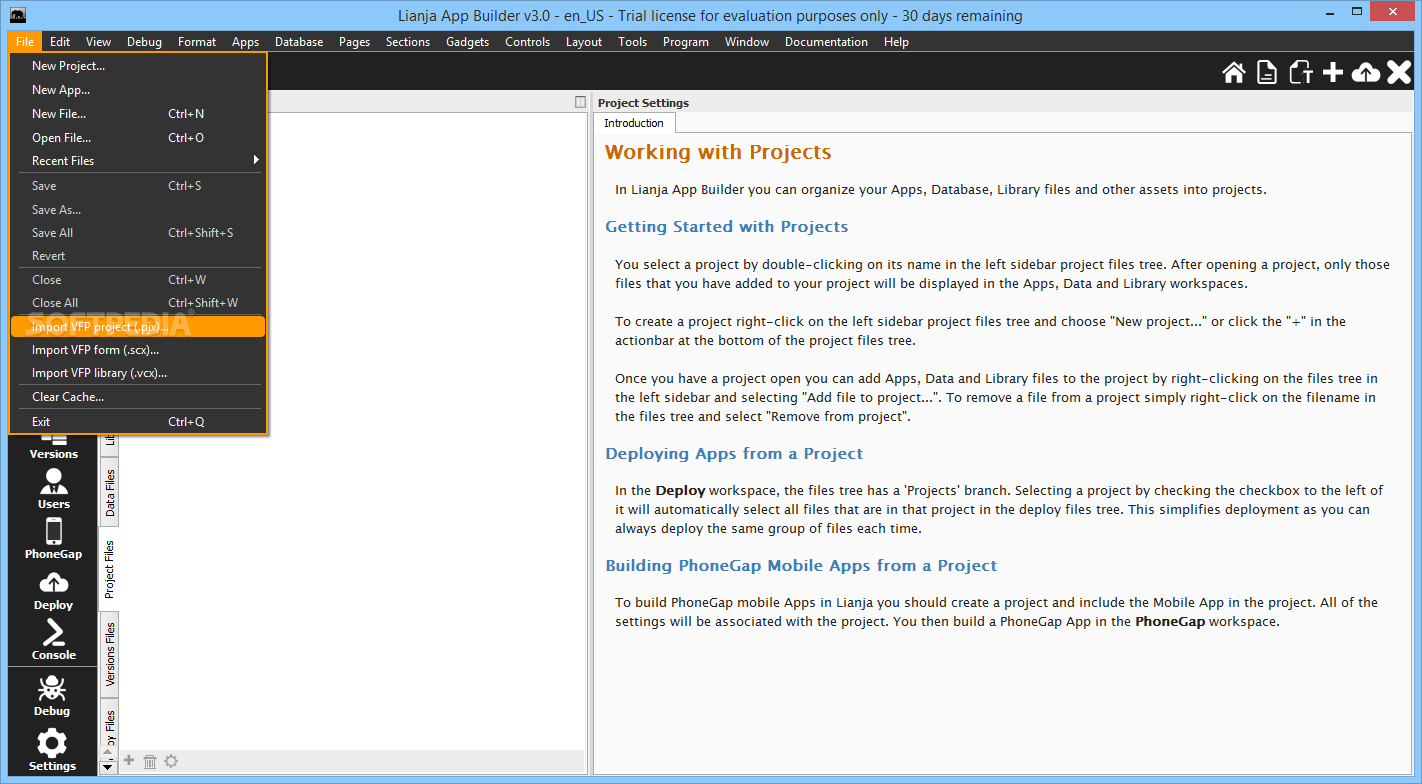Open the Layout menu
Screen dimensions: 1422x784
[584, 42]
